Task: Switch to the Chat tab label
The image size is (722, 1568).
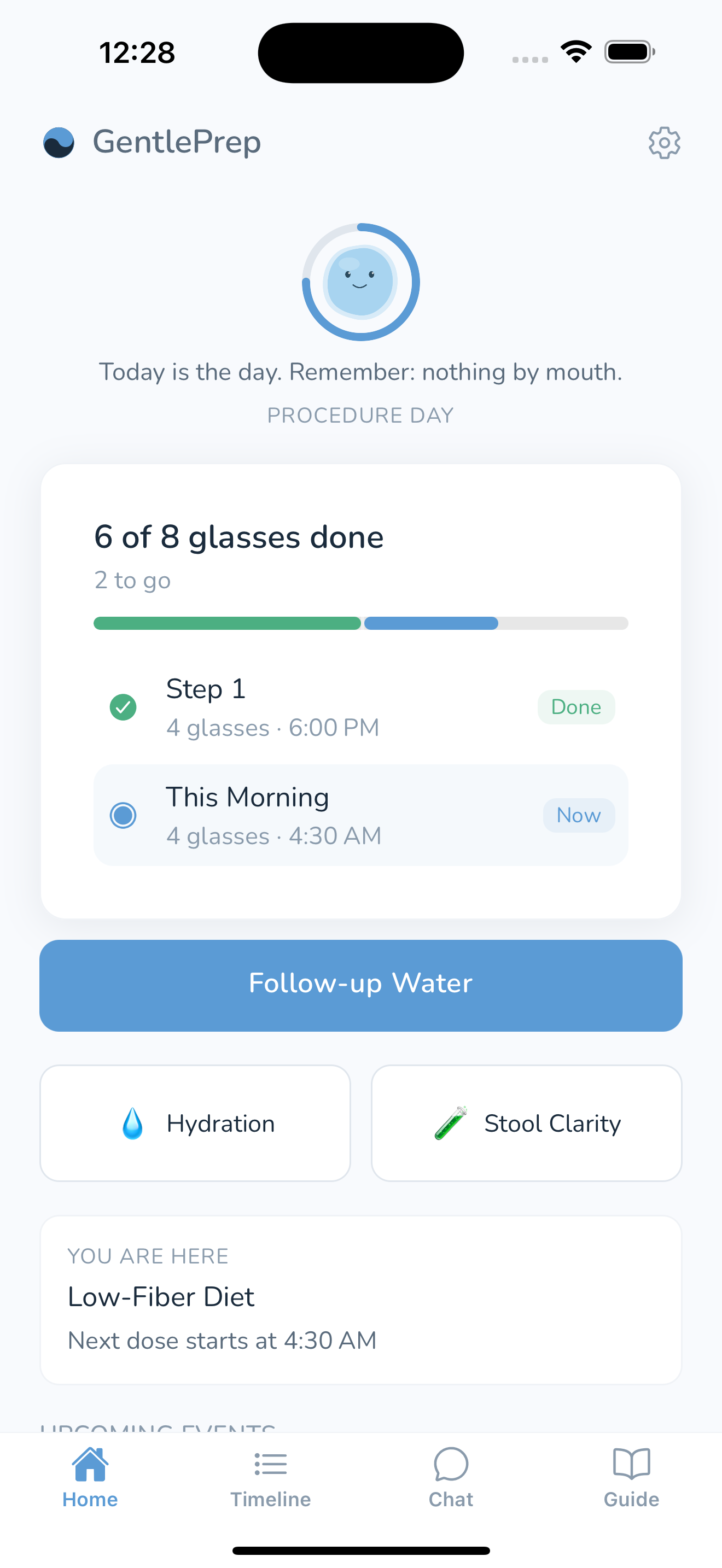Action: coord(451,1499)
